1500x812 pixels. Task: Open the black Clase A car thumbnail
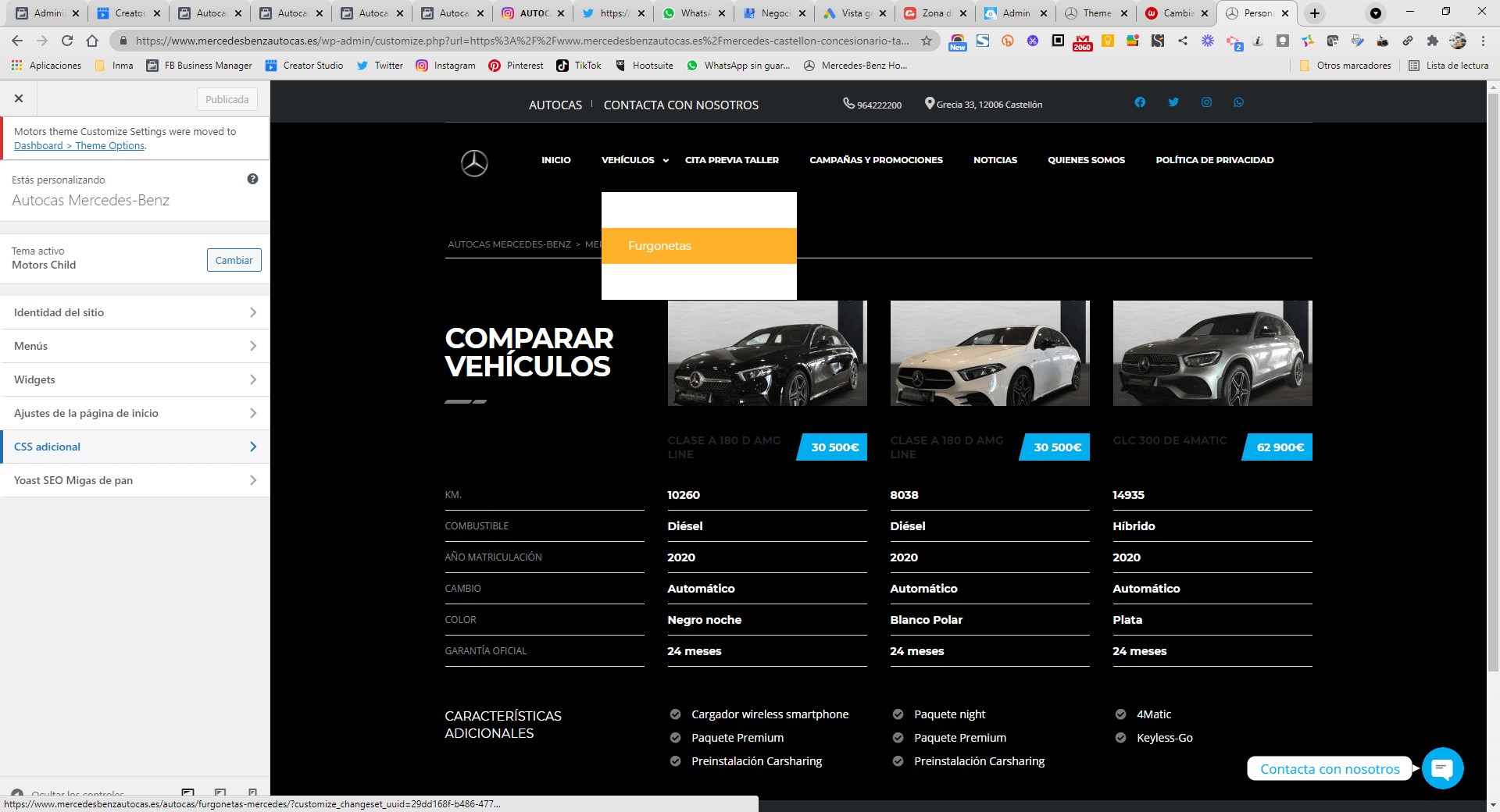tap(767, 353)
